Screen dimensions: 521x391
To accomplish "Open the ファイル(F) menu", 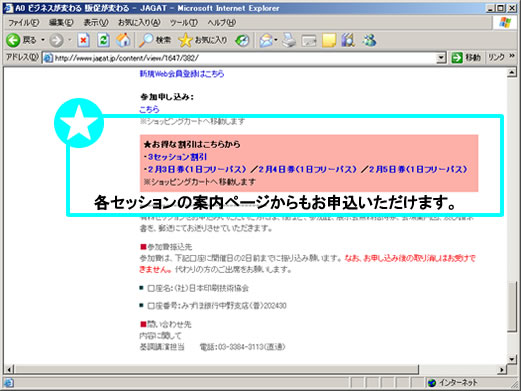I will coord(23,23).
